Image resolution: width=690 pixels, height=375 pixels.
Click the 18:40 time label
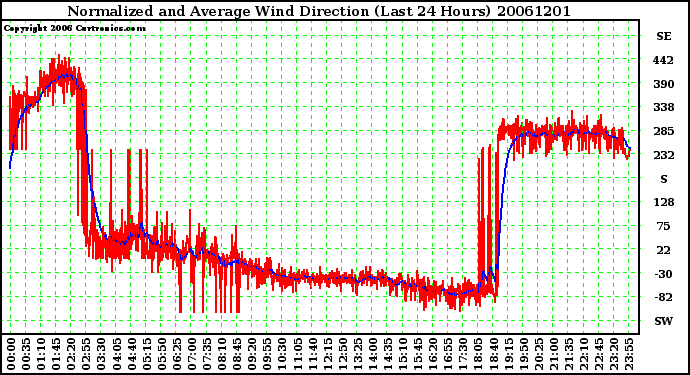click(492, 354)
